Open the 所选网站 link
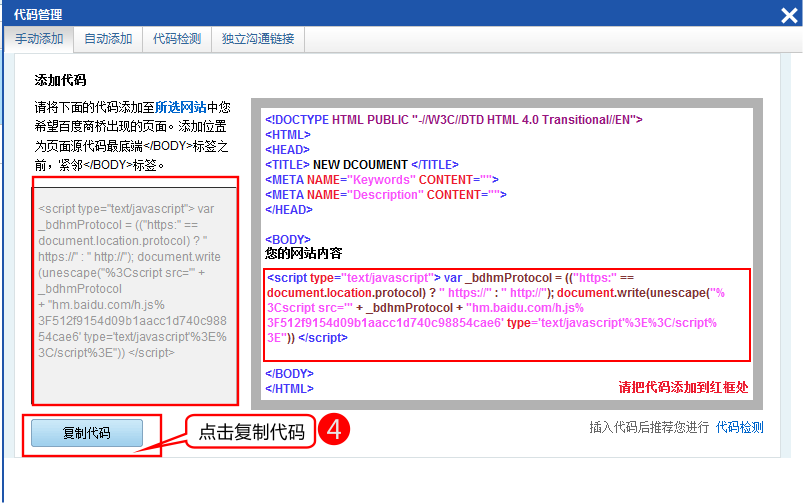 (180, 107)
